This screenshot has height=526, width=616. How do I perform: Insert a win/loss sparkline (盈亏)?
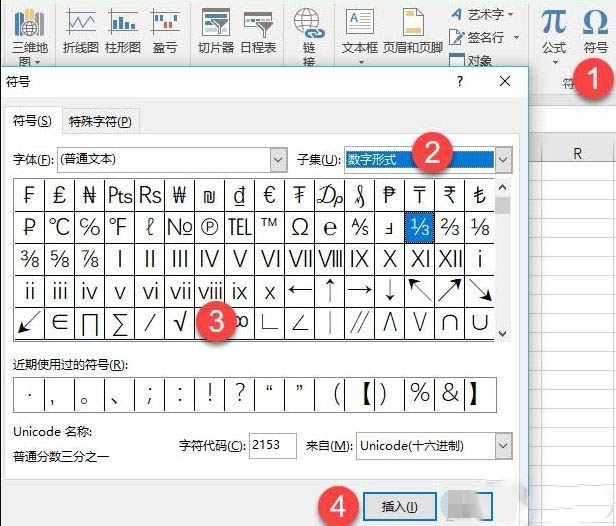pos(165,31)
